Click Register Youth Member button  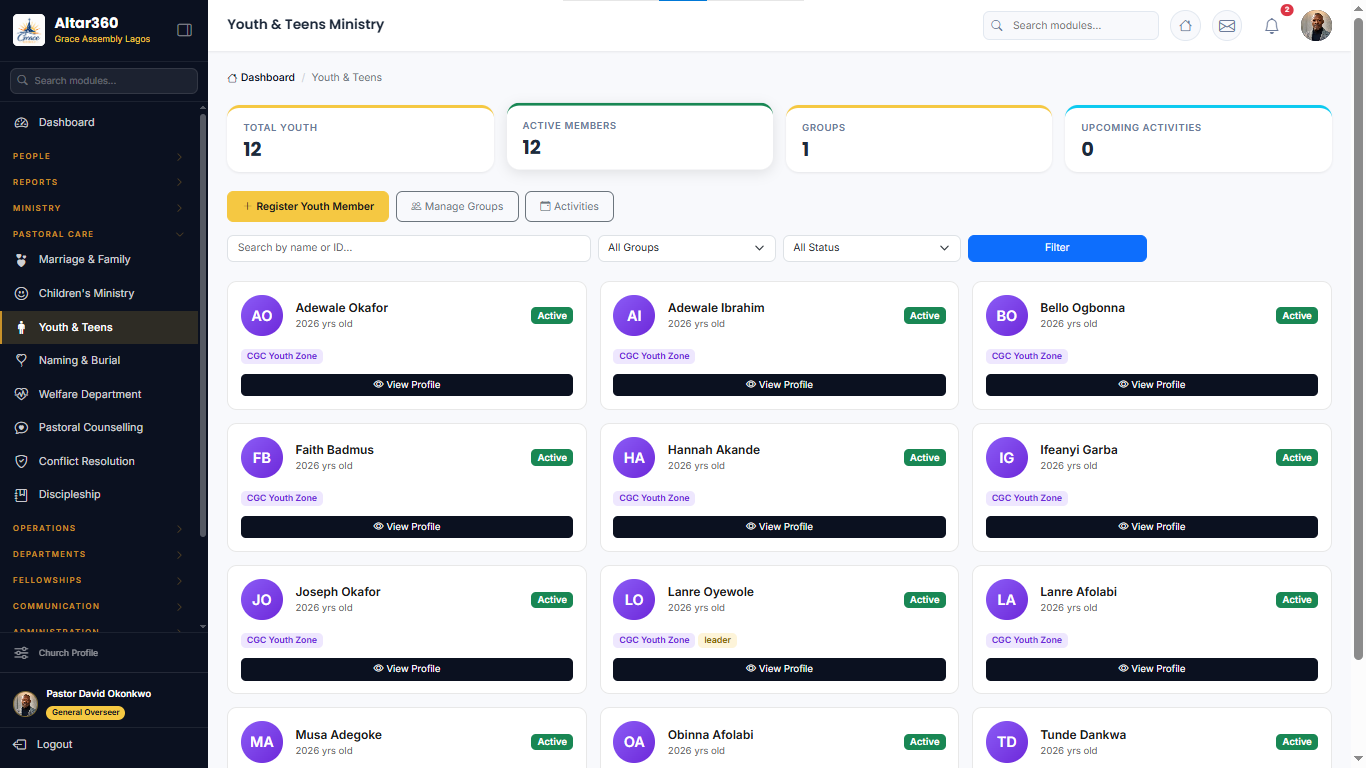point(308,206)
